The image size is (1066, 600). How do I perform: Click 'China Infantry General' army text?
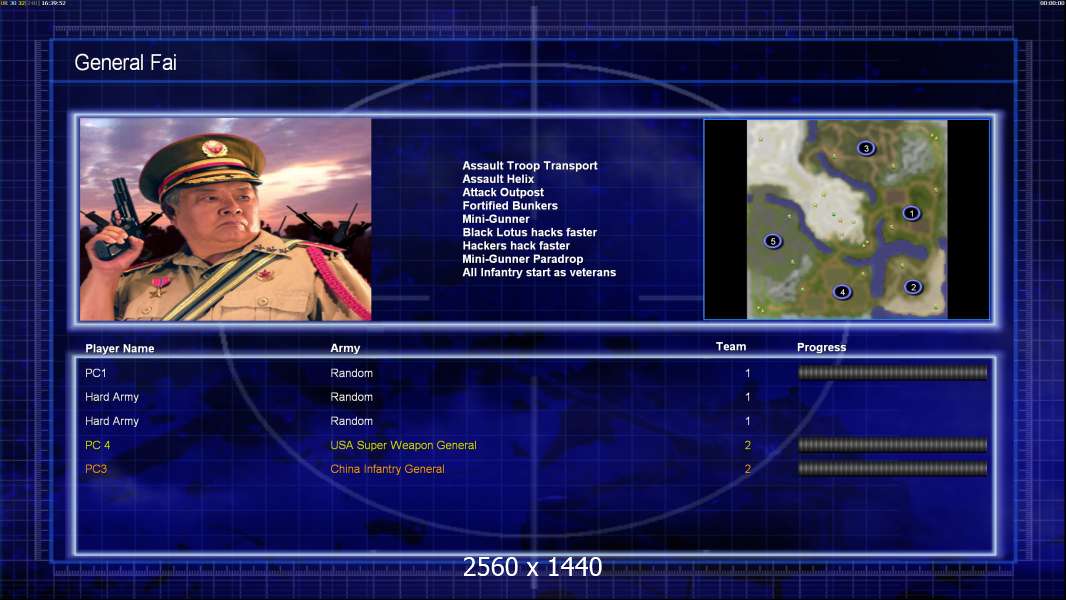[387, 469]
